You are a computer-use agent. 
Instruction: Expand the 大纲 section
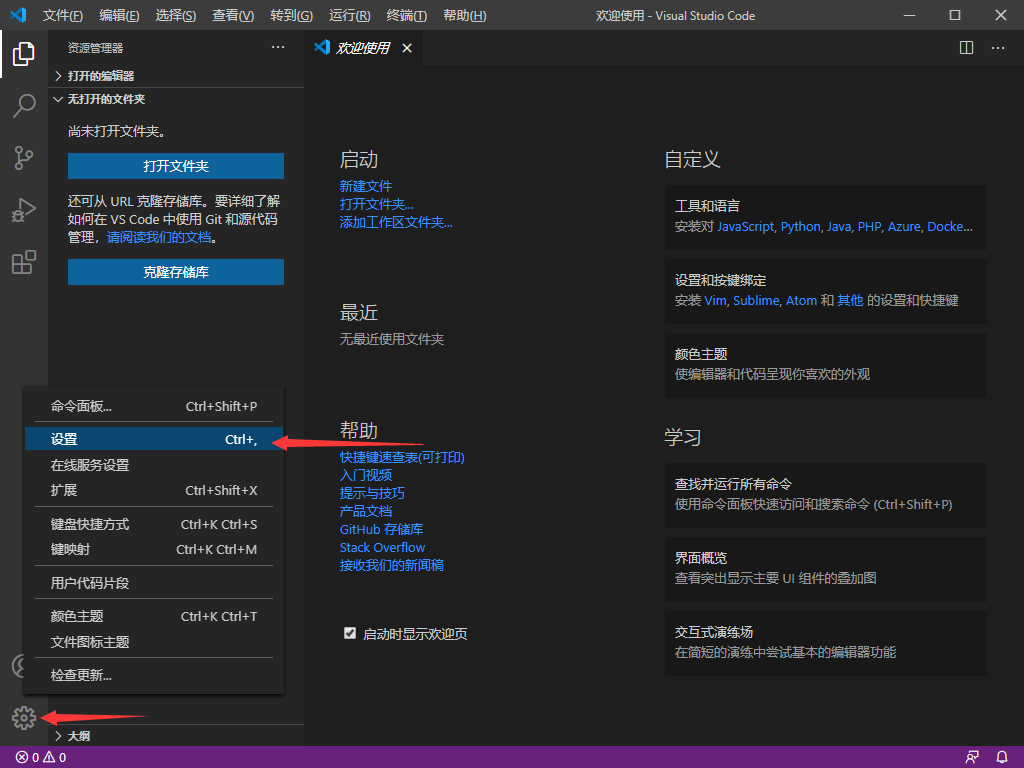(176, 736)
